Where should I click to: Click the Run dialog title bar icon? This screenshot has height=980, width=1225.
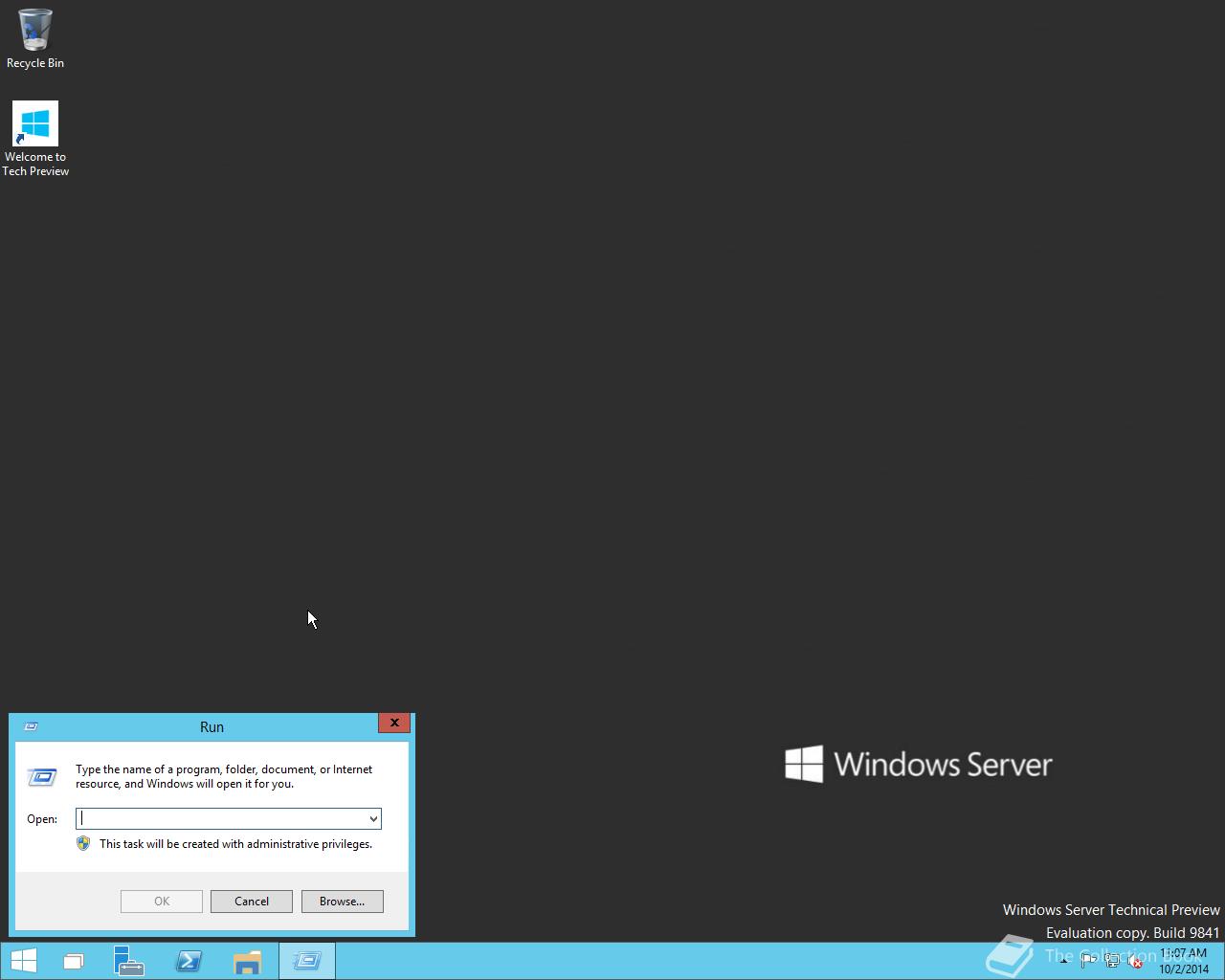click(x=31, y=726)
